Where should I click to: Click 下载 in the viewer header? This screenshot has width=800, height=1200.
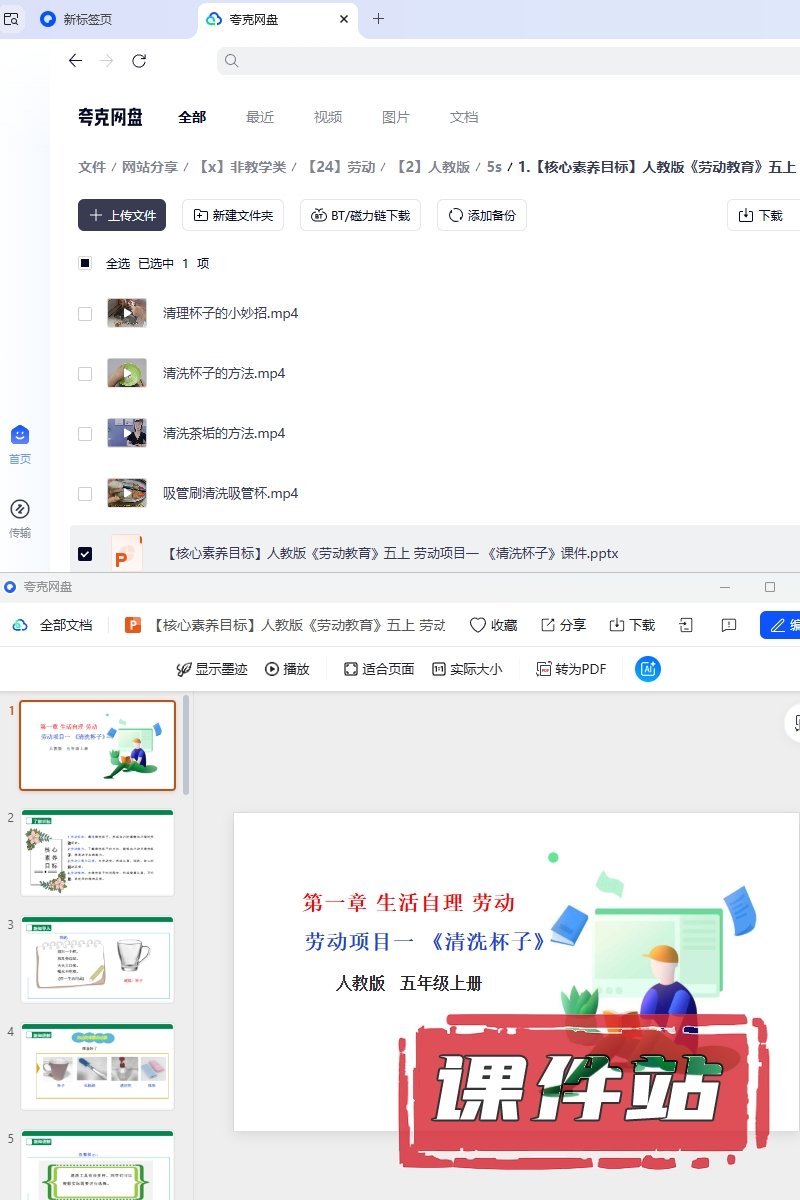click(632, 625)
